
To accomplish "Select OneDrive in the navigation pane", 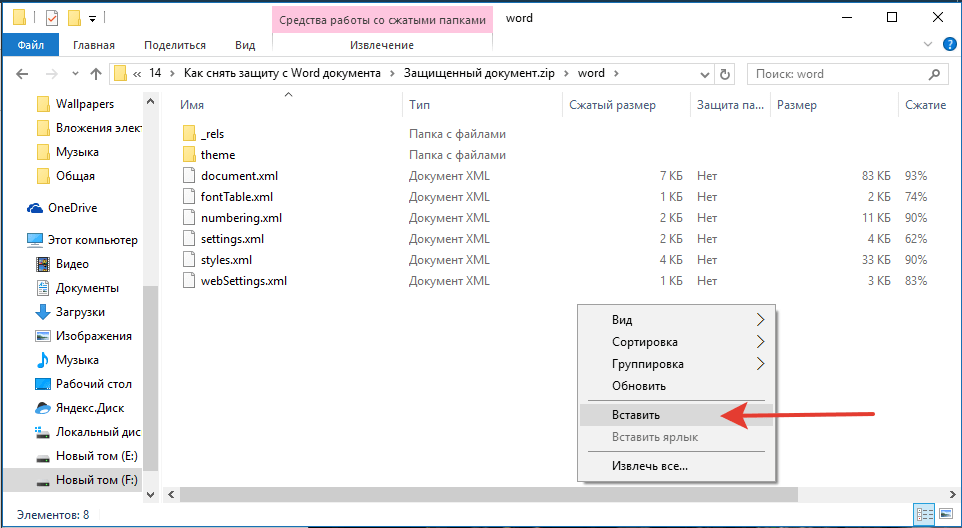I will point(72,208).
